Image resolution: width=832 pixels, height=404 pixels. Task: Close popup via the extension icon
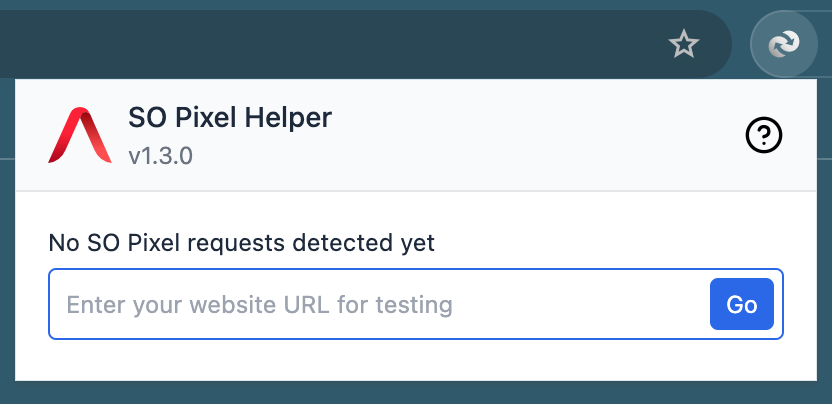tap(783, 43)
